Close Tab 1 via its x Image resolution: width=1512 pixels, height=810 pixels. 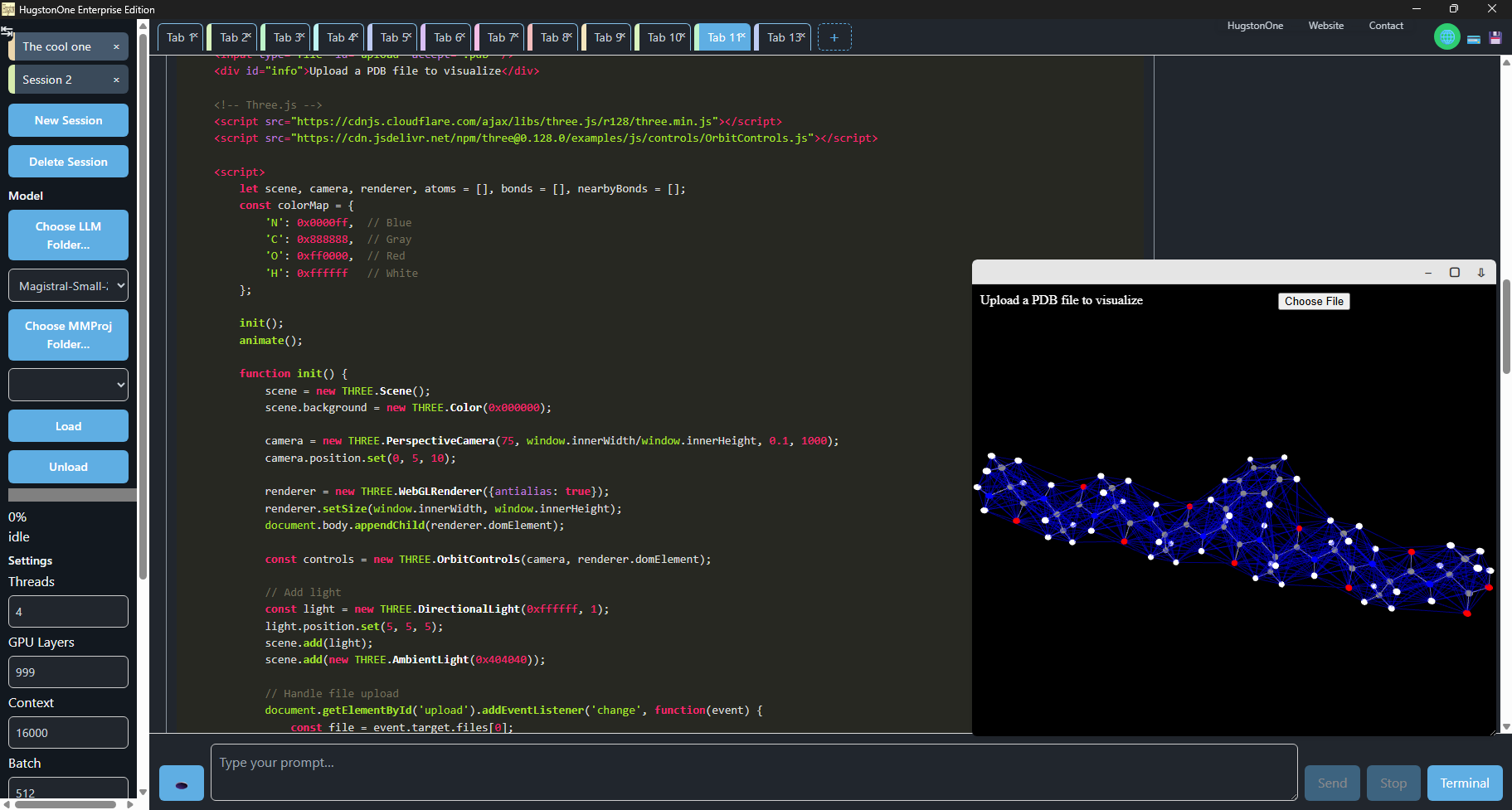(x=196, y=36)
